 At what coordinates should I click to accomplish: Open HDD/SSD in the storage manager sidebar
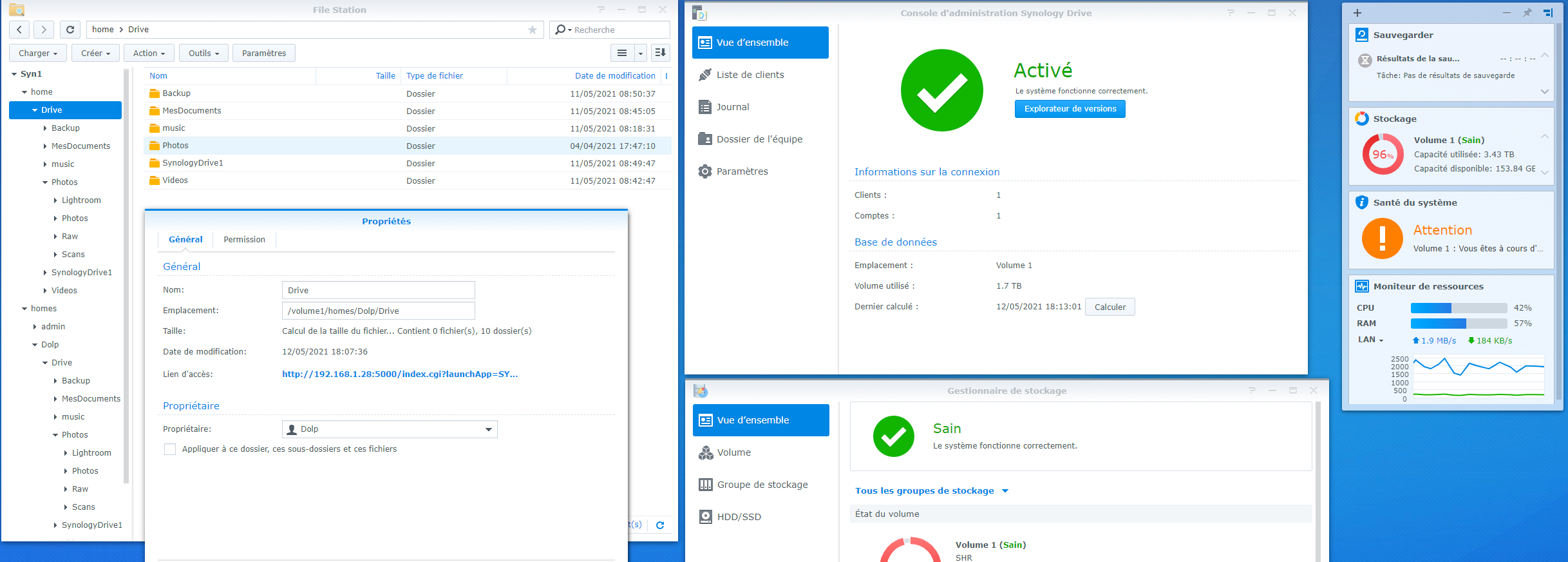[x=761, y=517]
